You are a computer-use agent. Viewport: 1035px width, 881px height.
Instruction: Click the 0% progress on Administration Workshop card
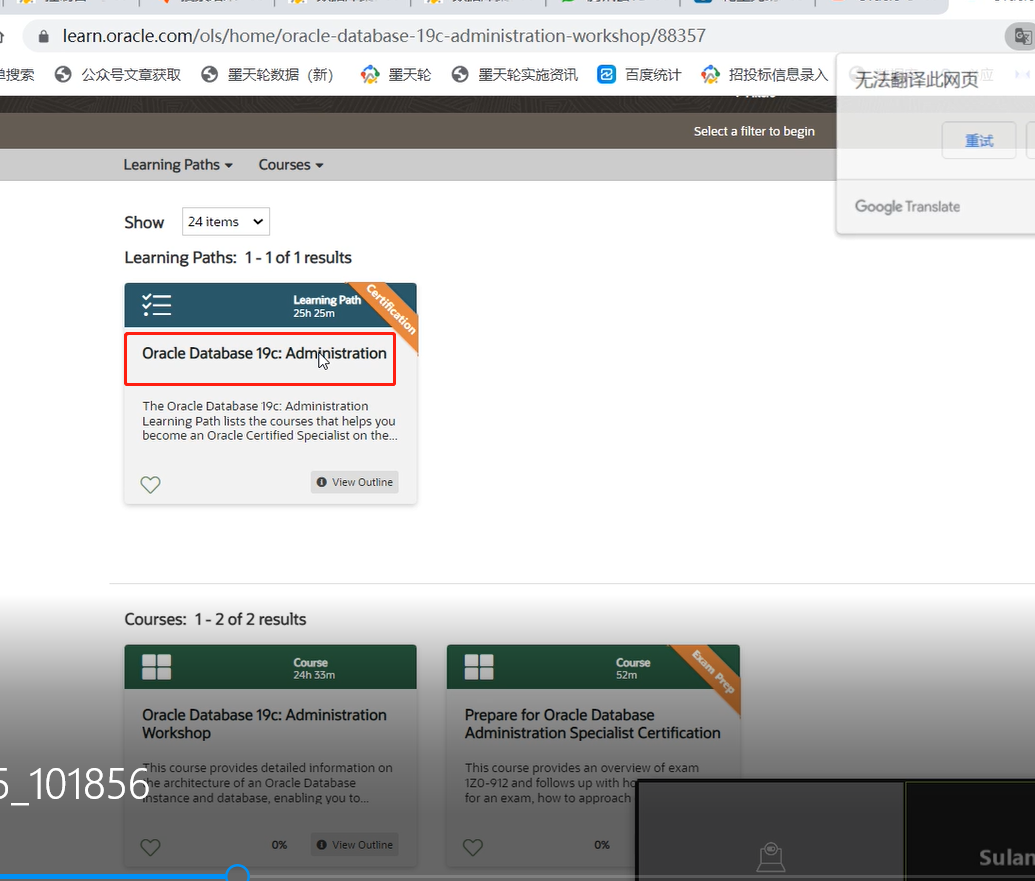[279, 845]
